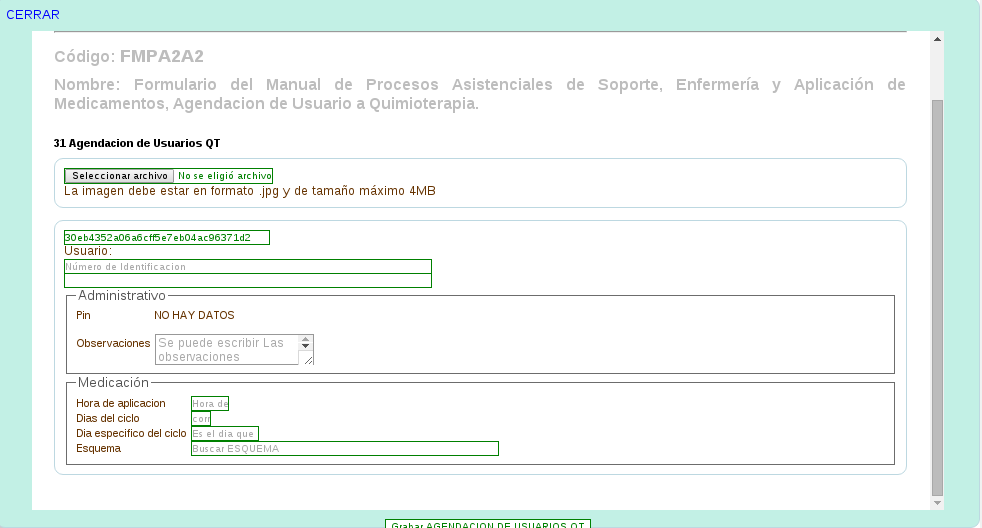Focus the Hora de aplicacion input
The image size is (982, 528).
(210, 404)
